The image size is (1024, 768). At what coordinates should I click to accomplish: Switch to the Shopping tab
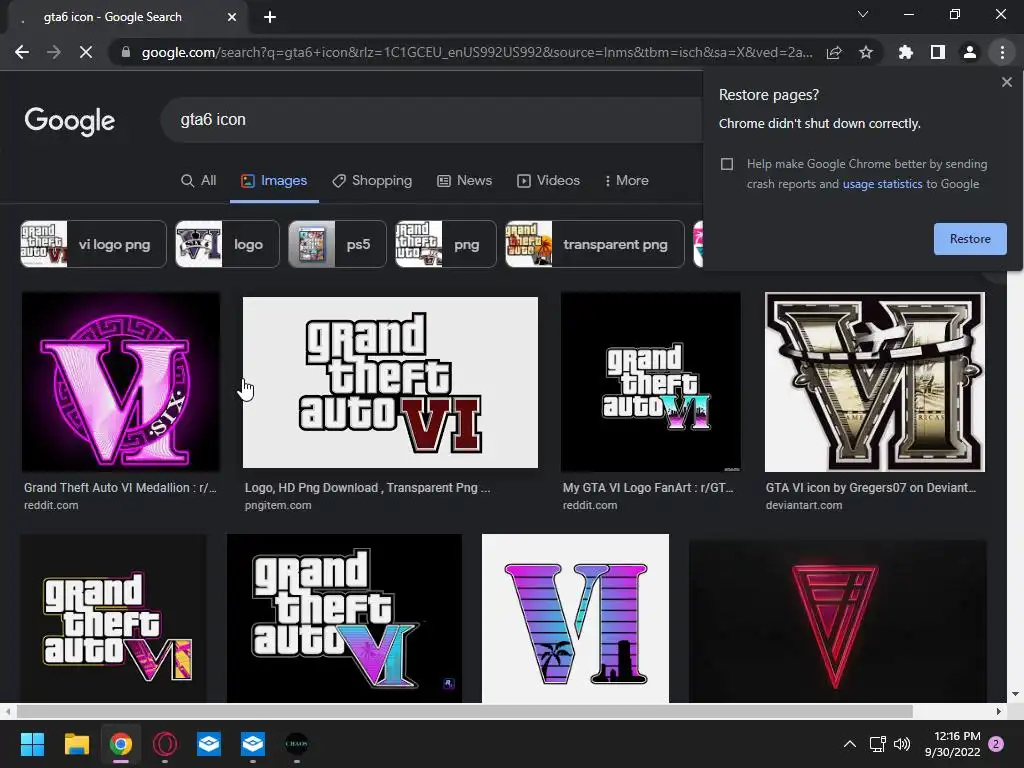coord(372,181)
